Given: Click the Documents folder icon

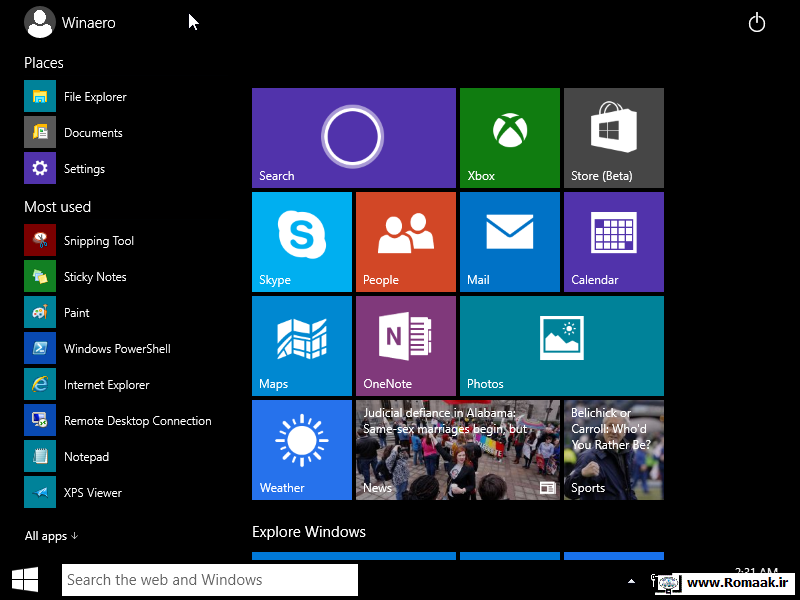Looking at the screenshot, I should point(40,132).
